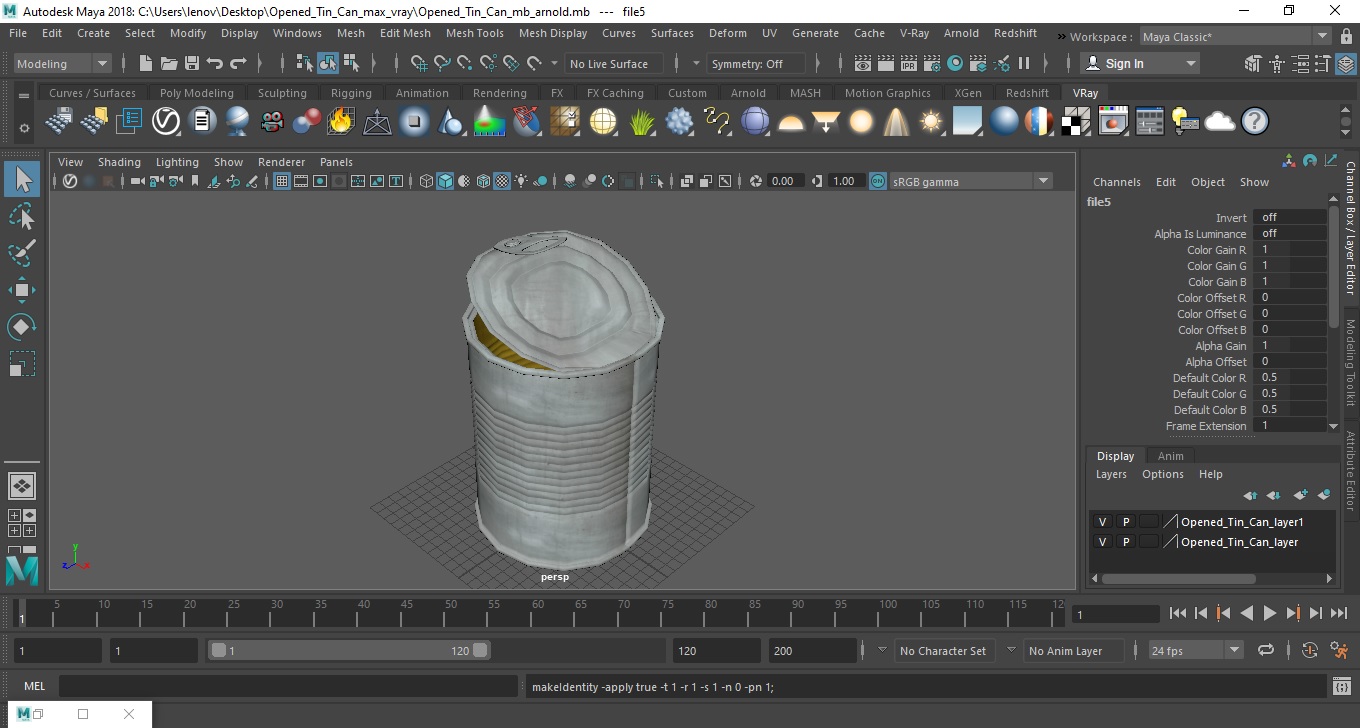Viewport: 1360px width, 728px height.
Task: Redo the last action
Action: tap(238, 63)
